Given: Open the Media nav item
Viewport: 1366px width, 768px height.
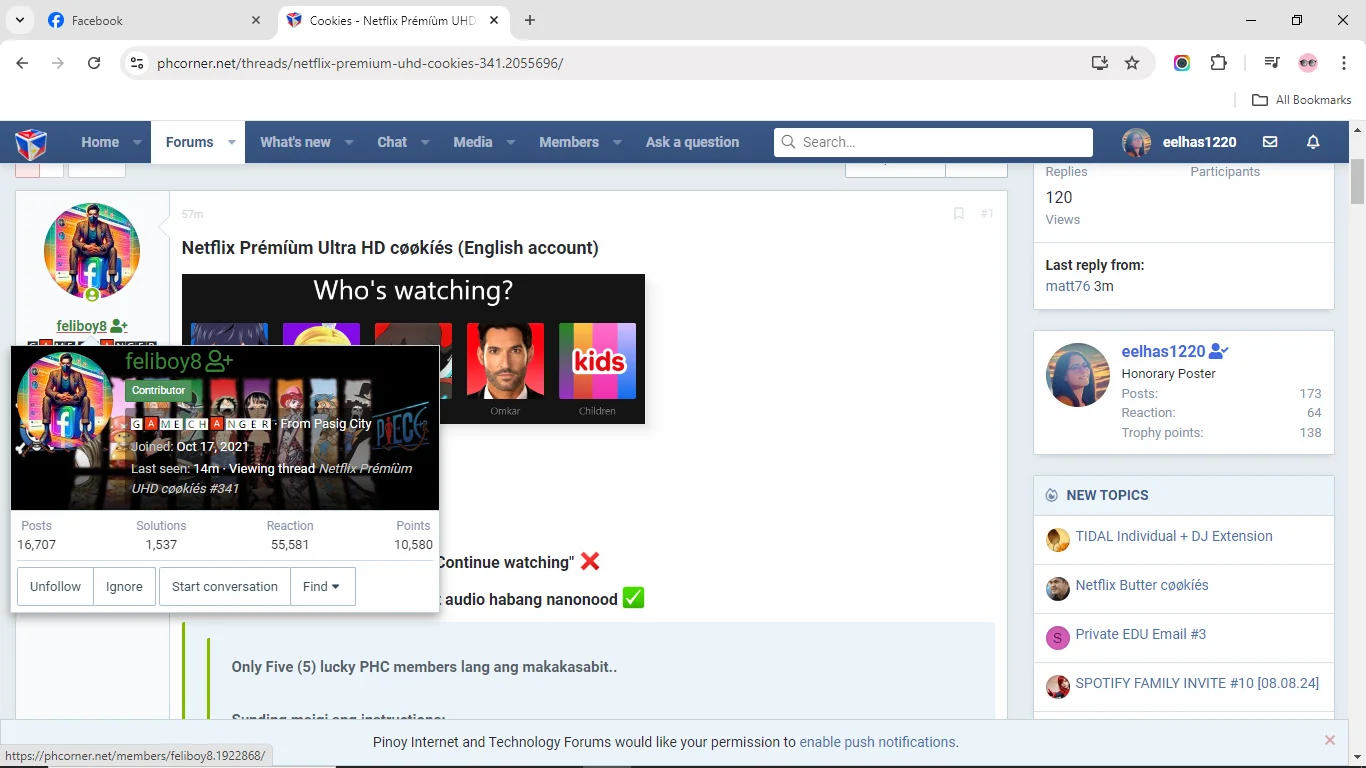Looking at the screenshot, I should pyautogui.click(x=473, y=142).
